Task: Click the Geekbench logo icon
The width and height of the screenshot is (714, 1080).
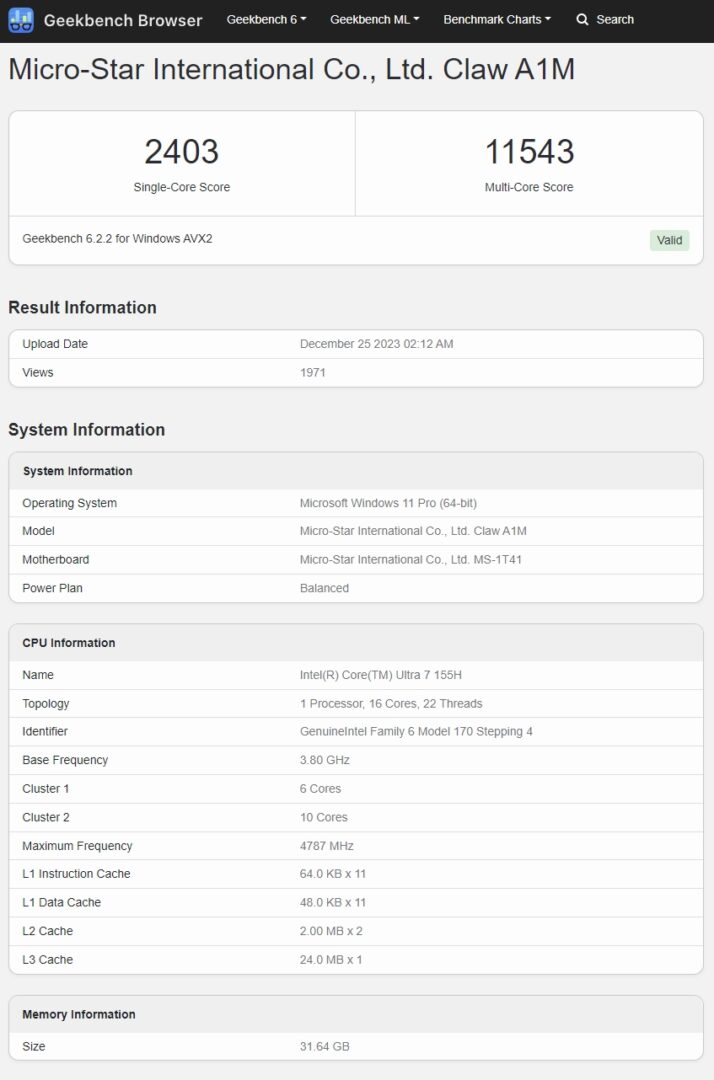Action: pos(21,20)
